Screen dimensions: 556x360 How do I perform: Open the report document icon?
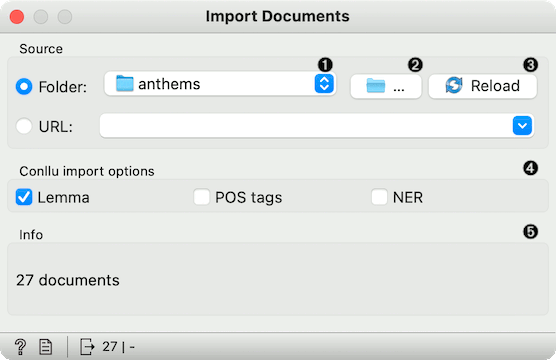coord(45,347)
